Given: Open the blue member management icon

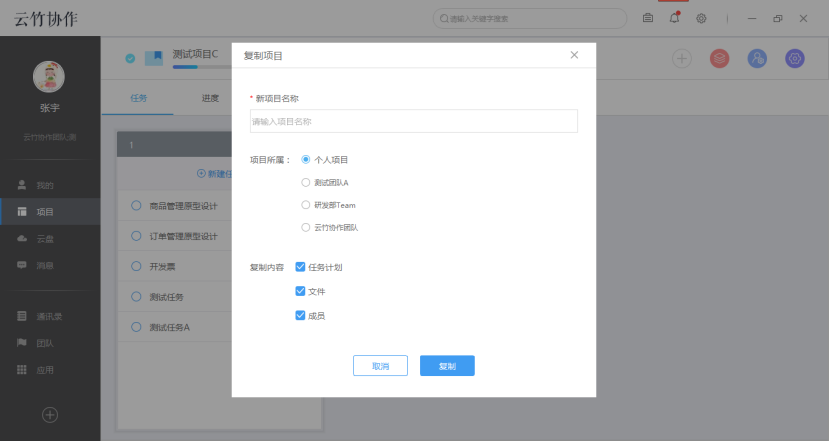Looking at the screenshot, I should (757, 59).
